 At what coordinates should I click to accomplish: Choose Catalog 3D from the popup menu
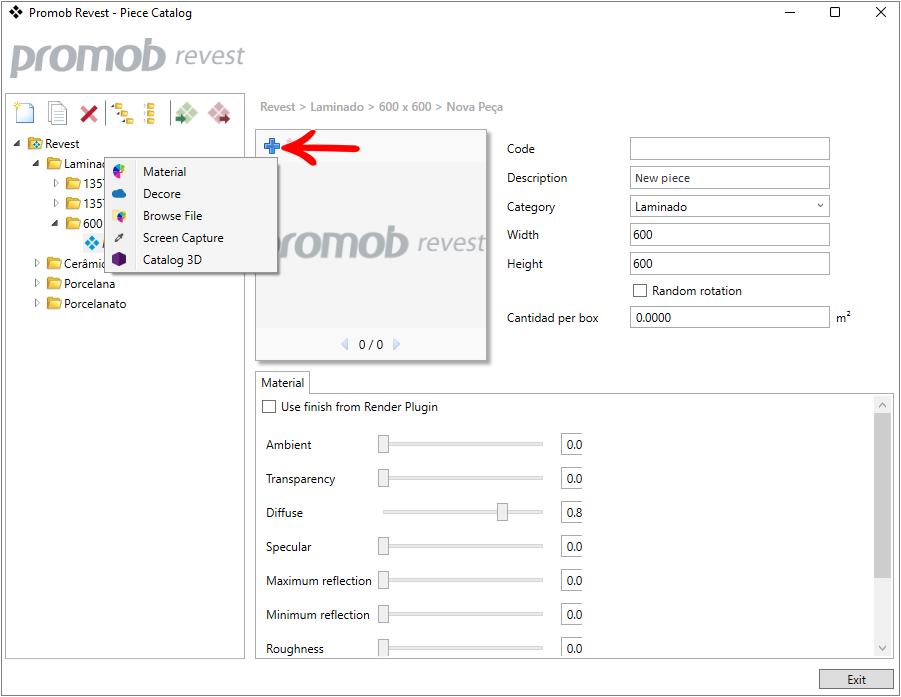(191, 260)
